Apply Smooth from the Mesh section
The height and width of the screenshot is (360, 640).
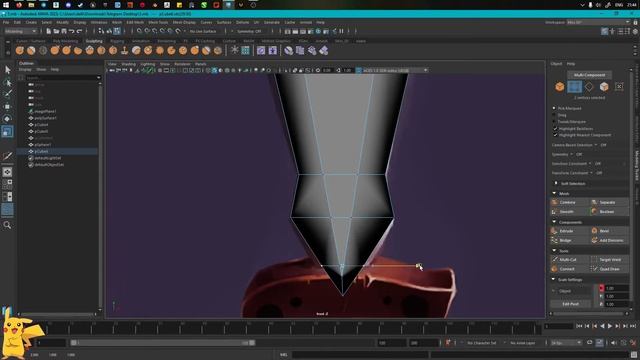(570, 212)
